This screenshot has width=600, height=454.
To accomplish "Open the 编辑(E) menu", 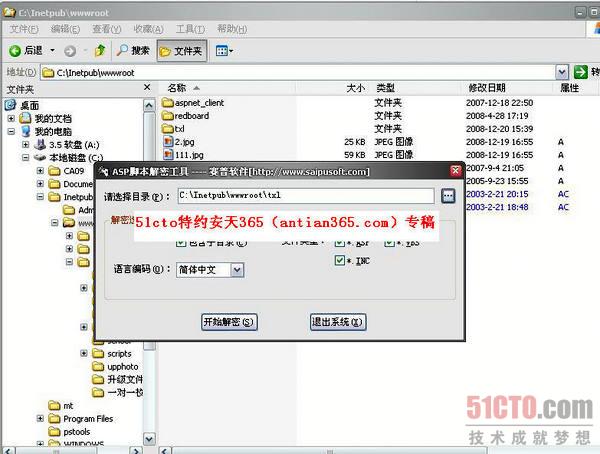I will click(x=65, y=29).
